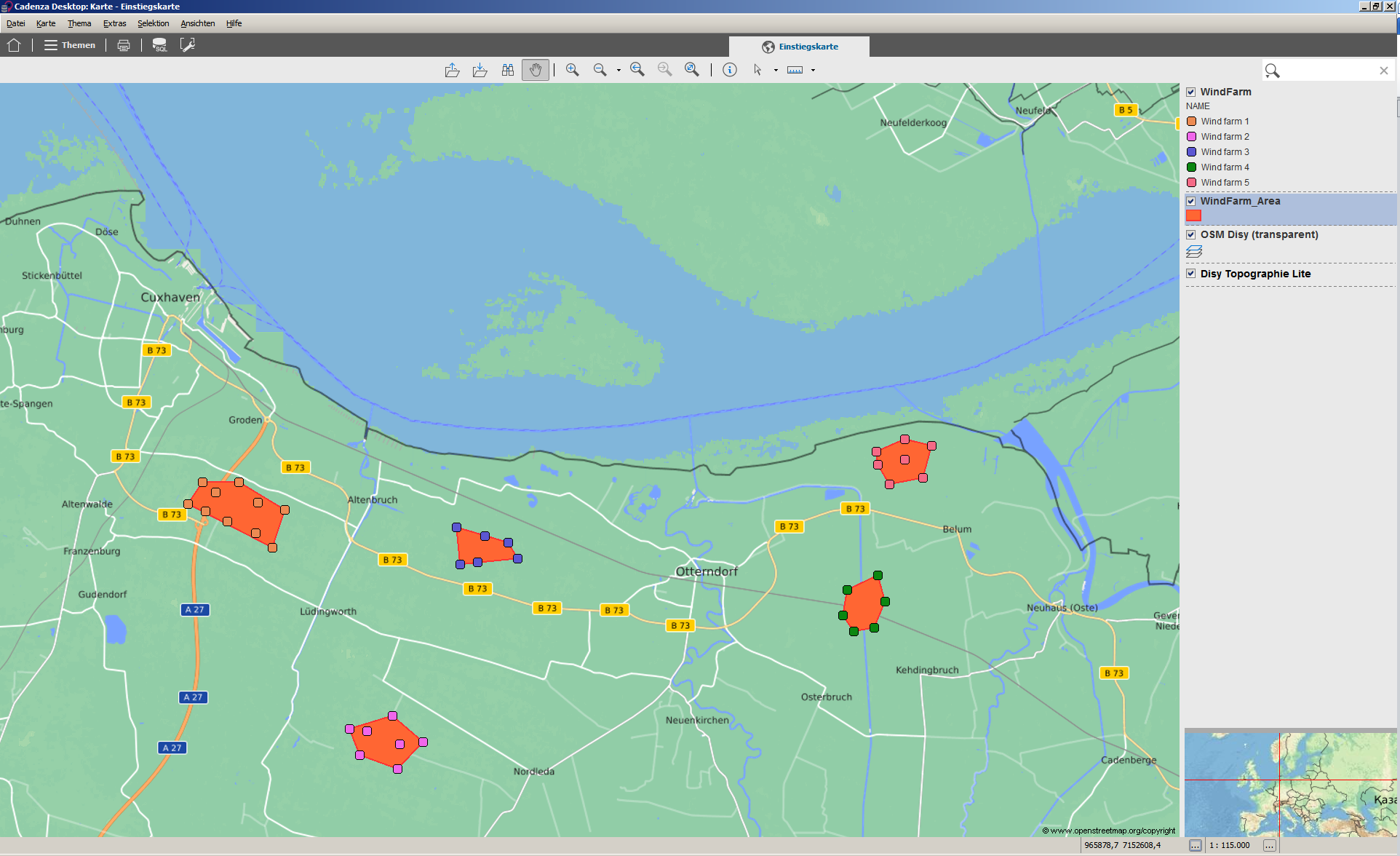
Task: Open the Datei menu
Action: pyautogui.click(x=16, y=23)
